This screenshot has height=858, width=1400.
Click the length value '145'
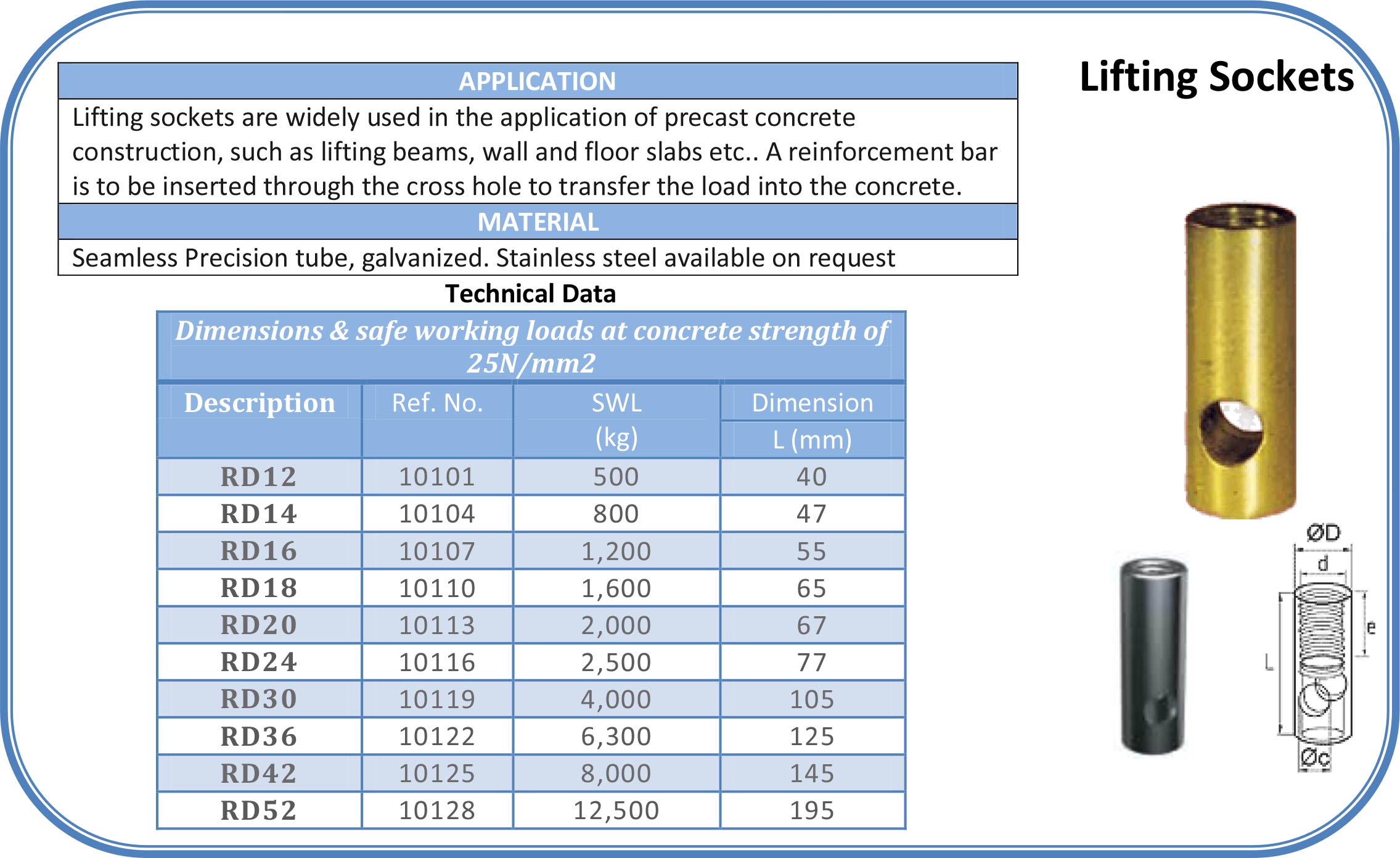pos(812,773)
